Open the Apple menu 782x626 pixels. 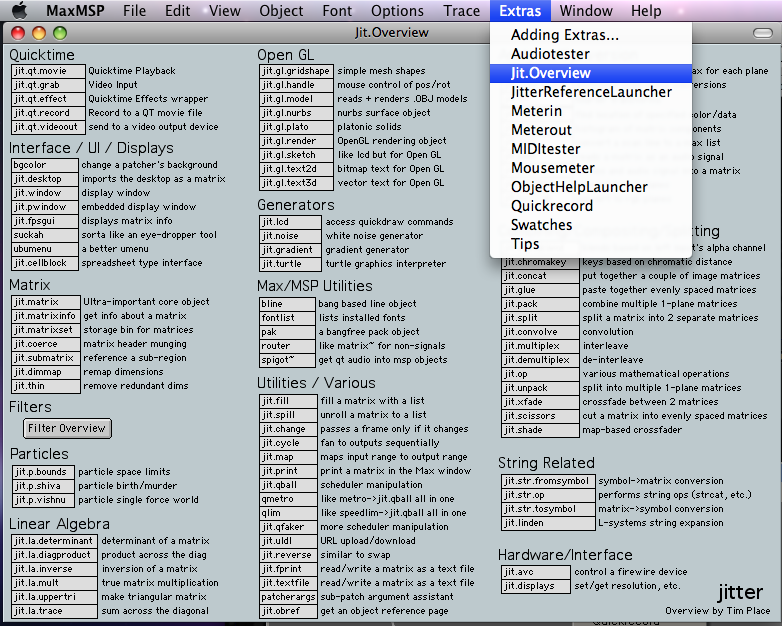[x=19, y=10]
